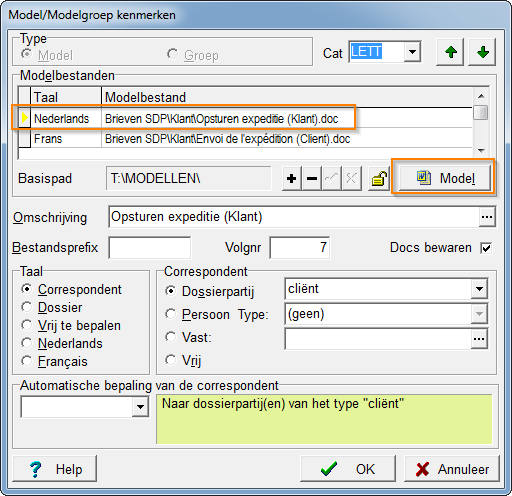The image size is (512, 496).
Task: Expand the cliënt dossierpartij dropdown
Action: (x=479, y=289)
